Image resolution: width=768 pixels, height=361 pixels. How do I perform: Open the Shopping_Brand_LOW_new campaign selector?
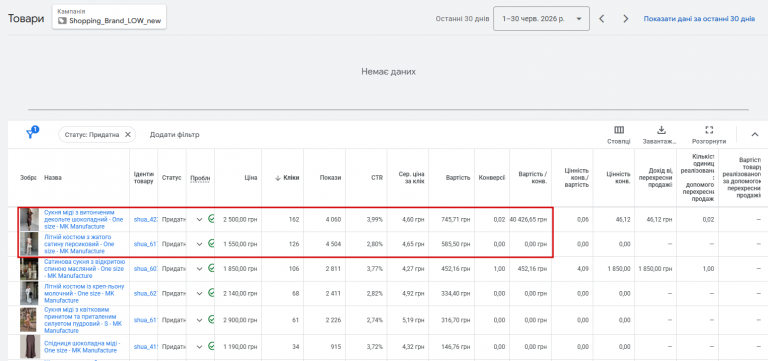pos(109,17)
